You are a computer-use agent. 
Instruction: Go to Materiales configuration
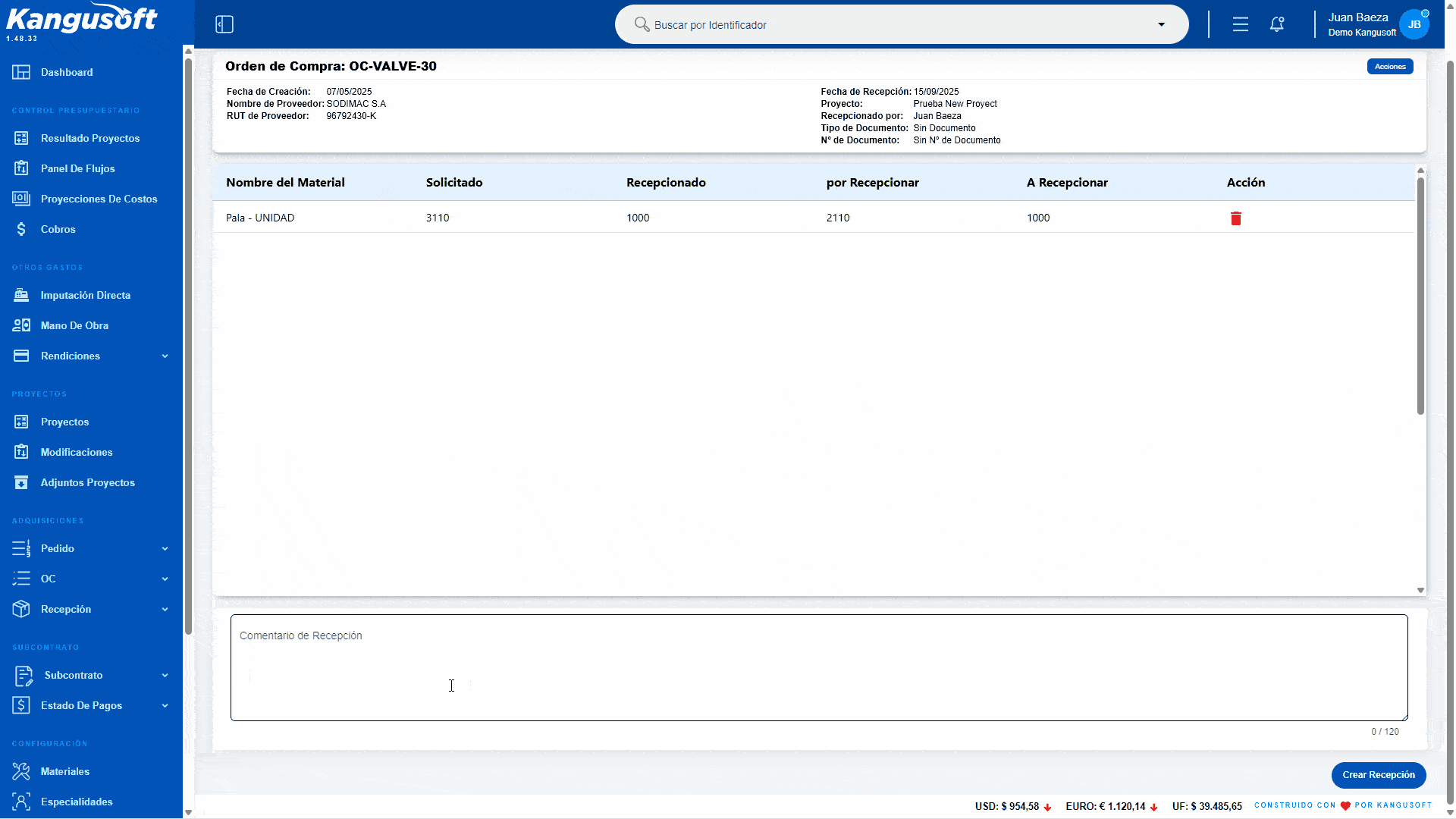tap(65, 771)
